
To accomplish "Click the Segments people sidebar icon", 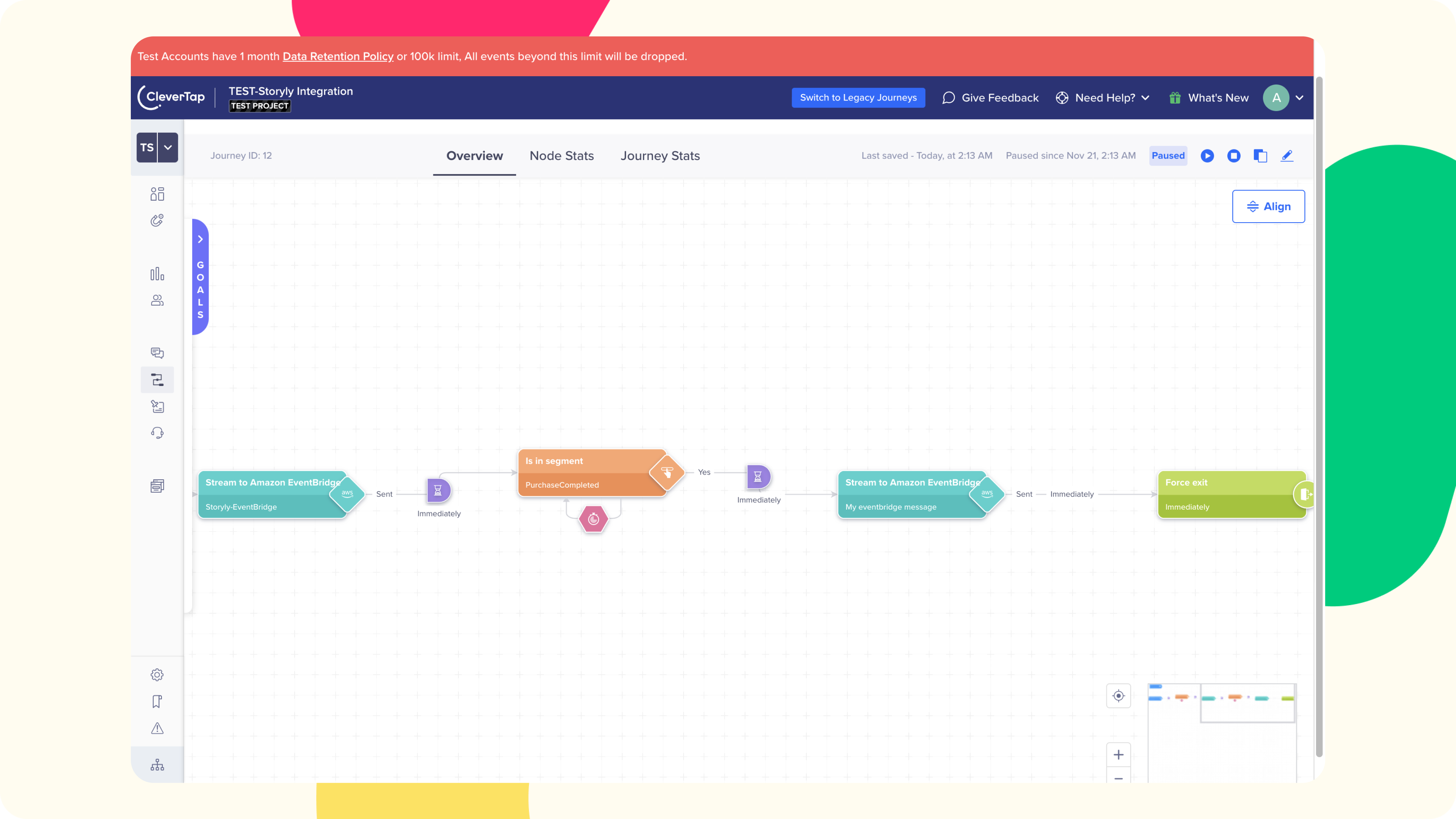I will (157, 300).
